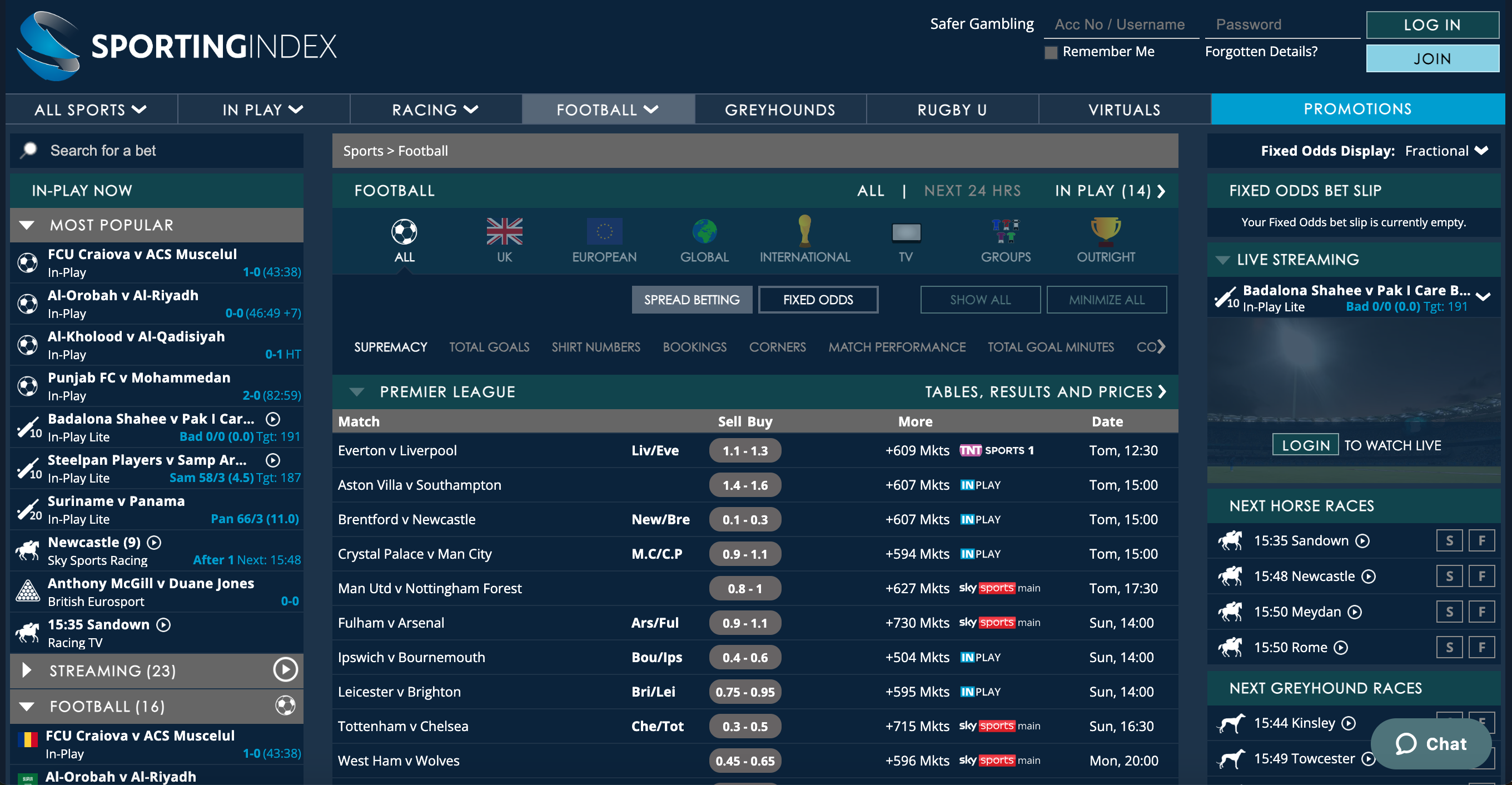Open the Chat widget
Screen dimensions: 1512x785
[x=1430, y=743]
